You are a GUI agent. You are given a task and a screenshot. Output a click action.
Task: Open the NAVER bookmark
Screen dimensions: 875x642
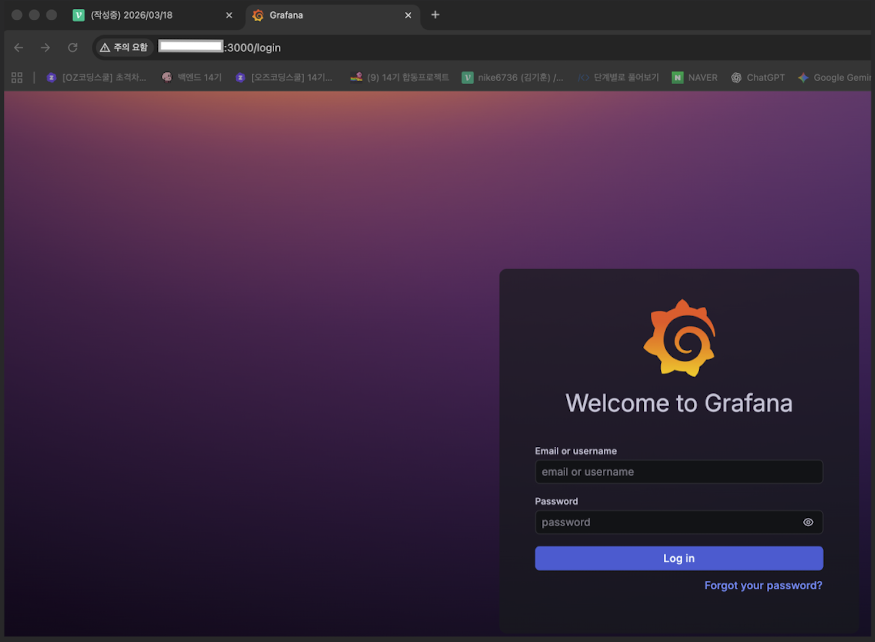695,78
